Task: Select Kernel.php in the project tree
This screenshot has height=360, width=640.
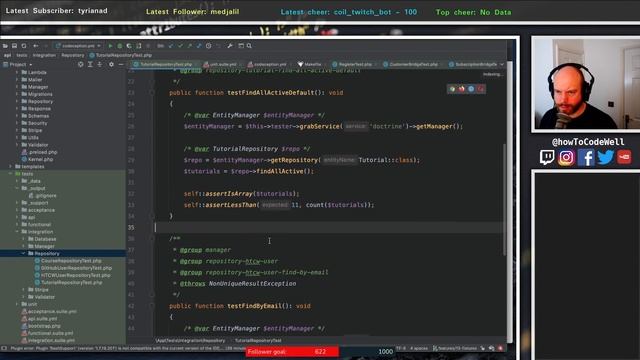Action: pyautogui.click(x=37, y=159)
